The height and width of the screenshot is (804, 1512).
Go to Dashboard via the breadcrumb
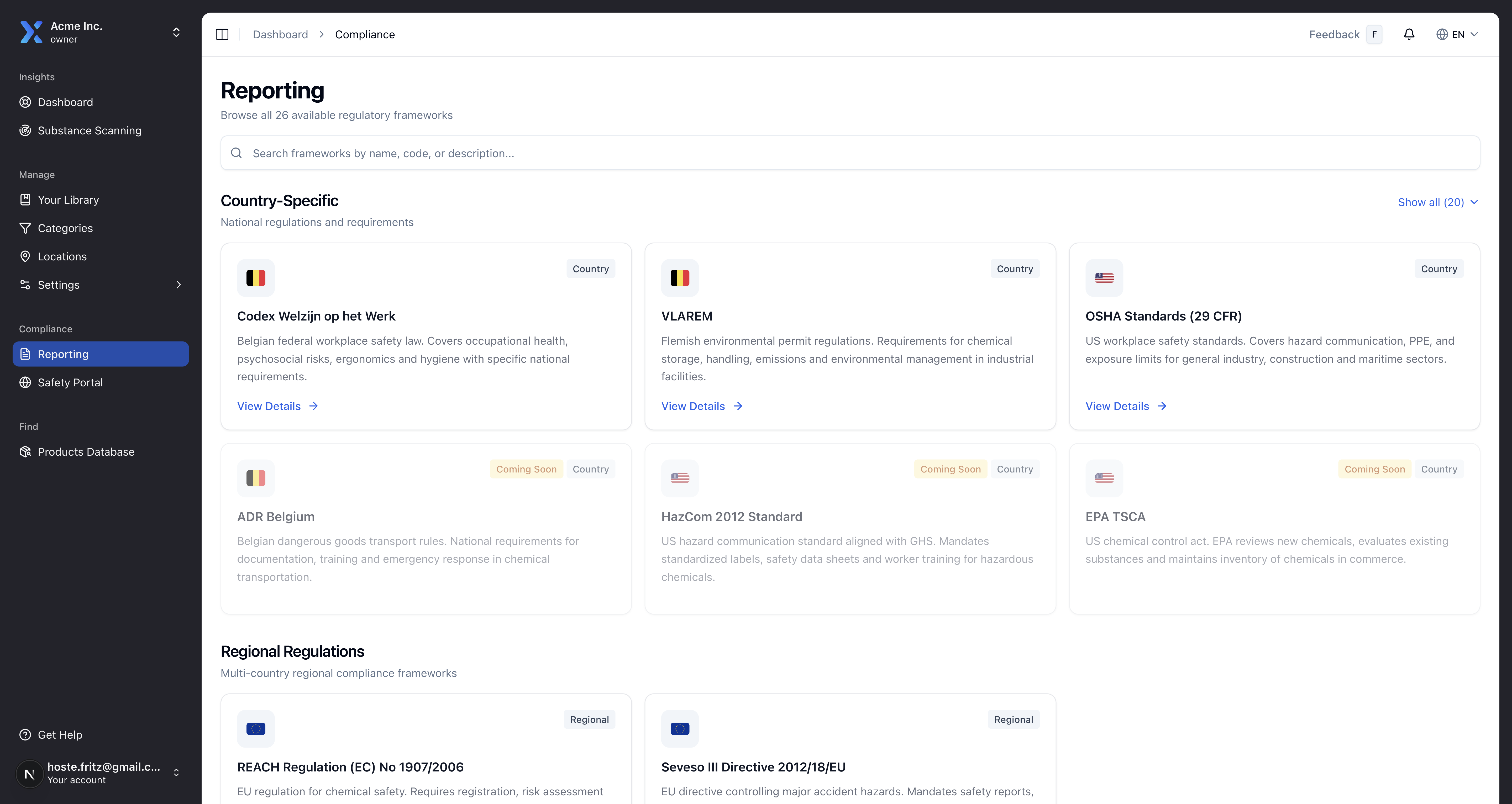point(280,34)
